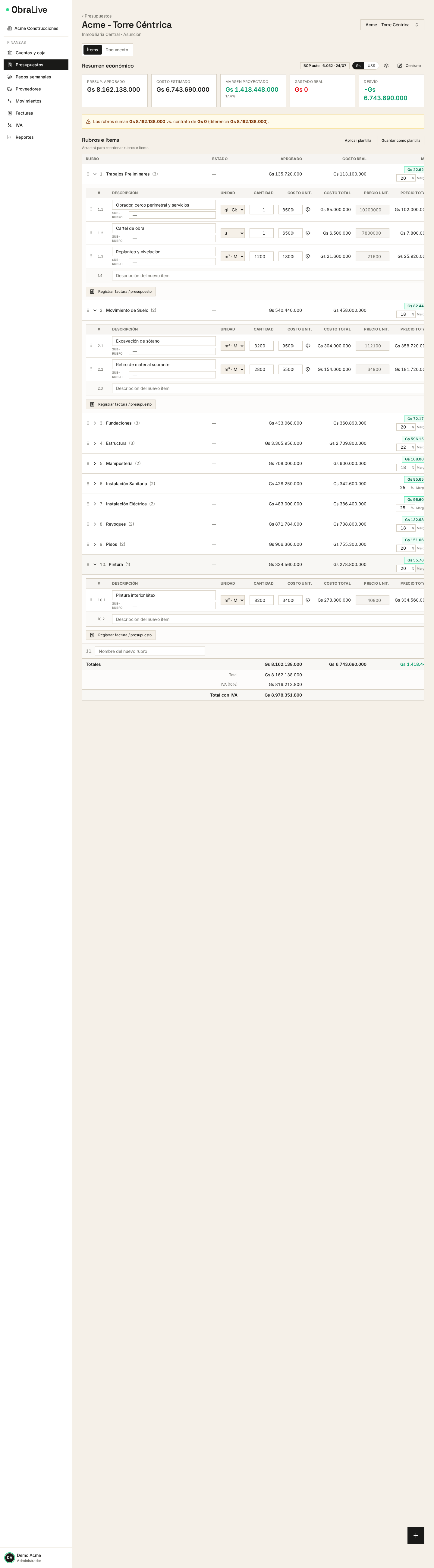Click the truck icon beside Proveedores

(10, 89)
